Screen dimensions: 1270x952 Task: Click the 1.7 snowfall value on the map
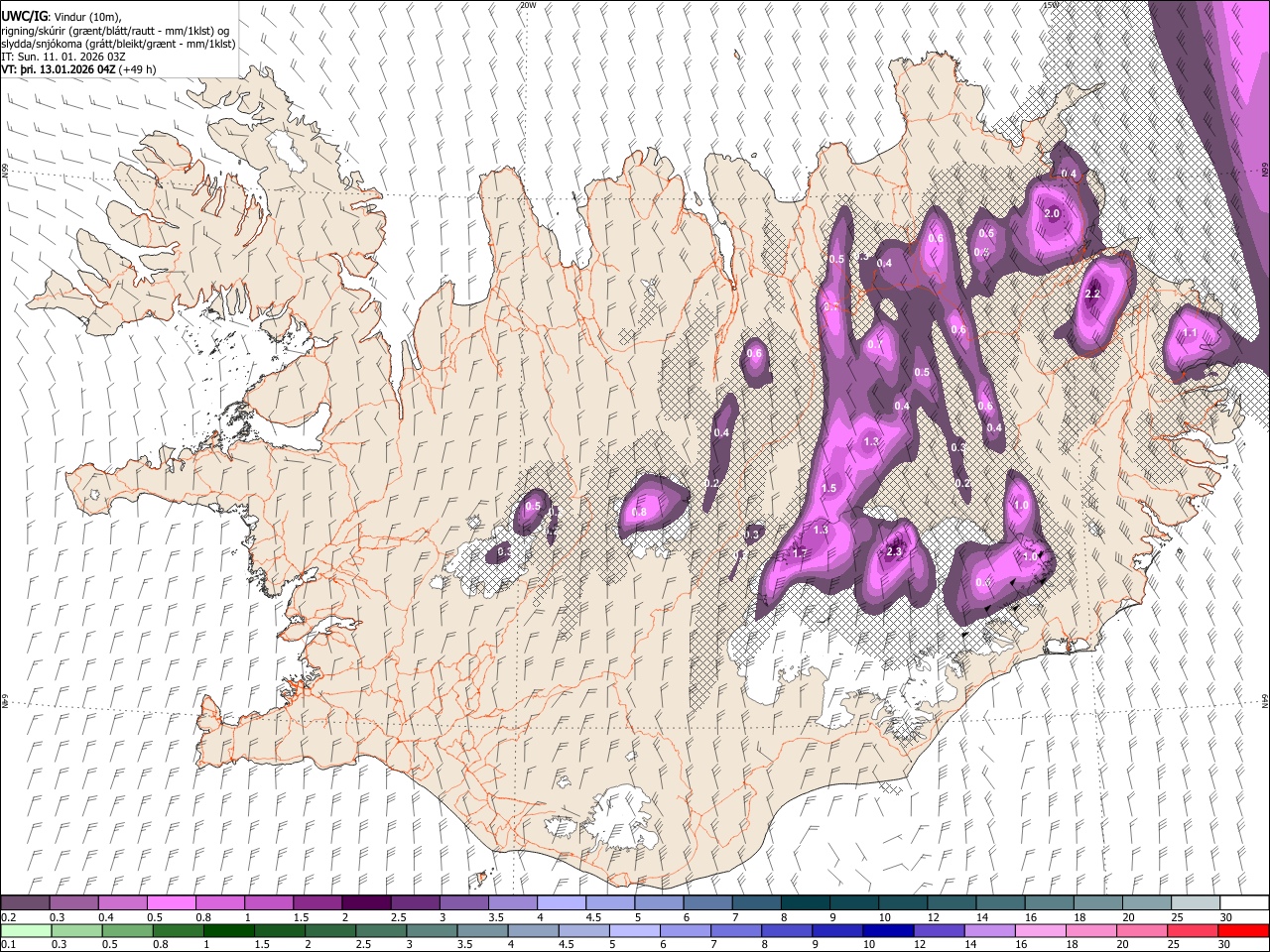point(801,552)
